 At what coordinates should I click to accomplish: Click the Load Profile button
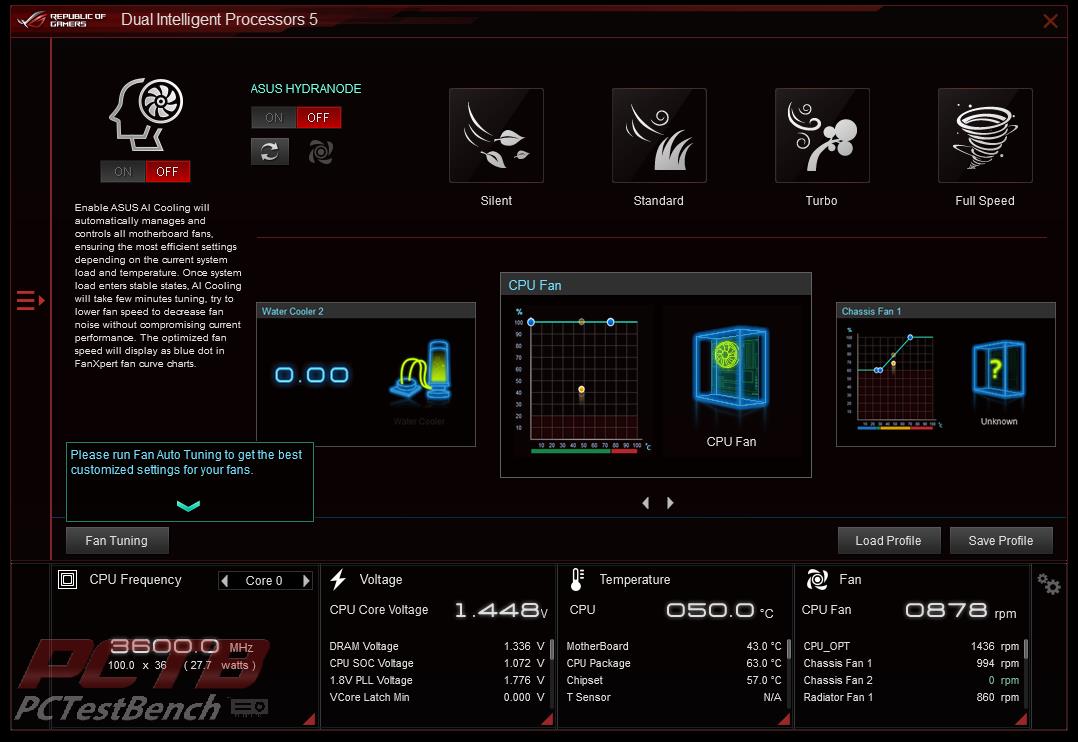click(888, 541)
